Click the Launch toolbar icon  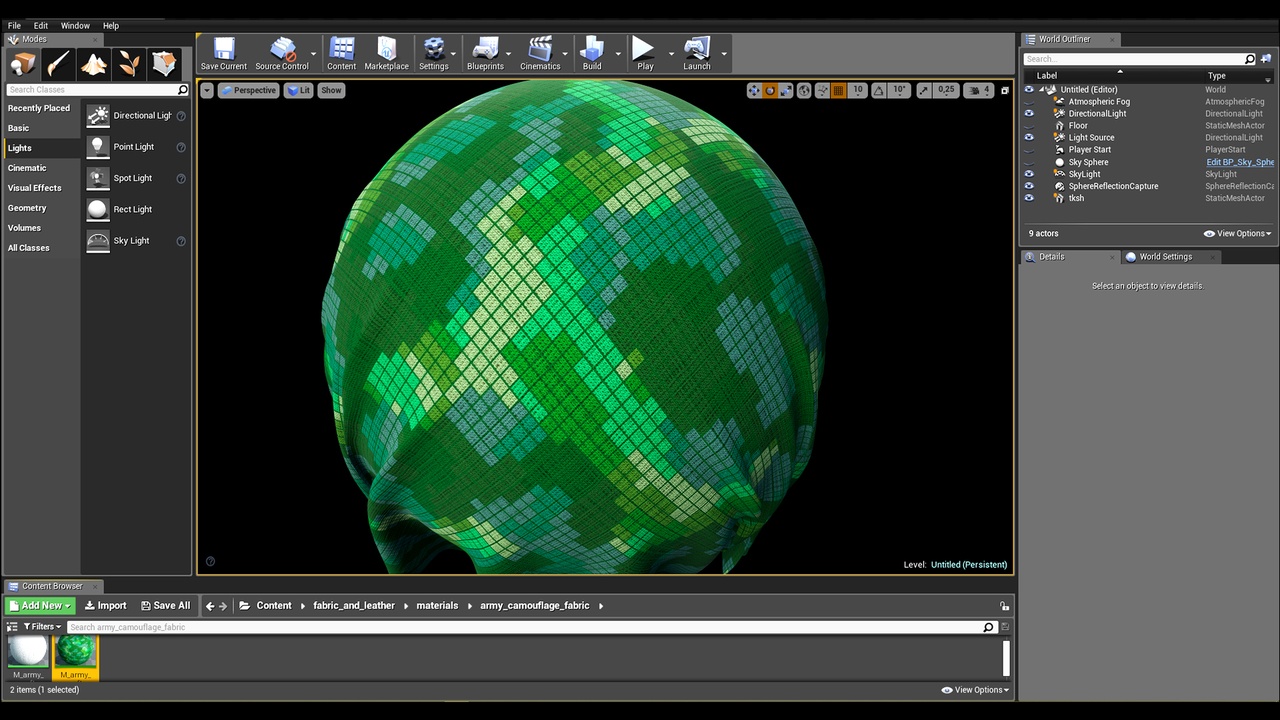click(697, 54)
